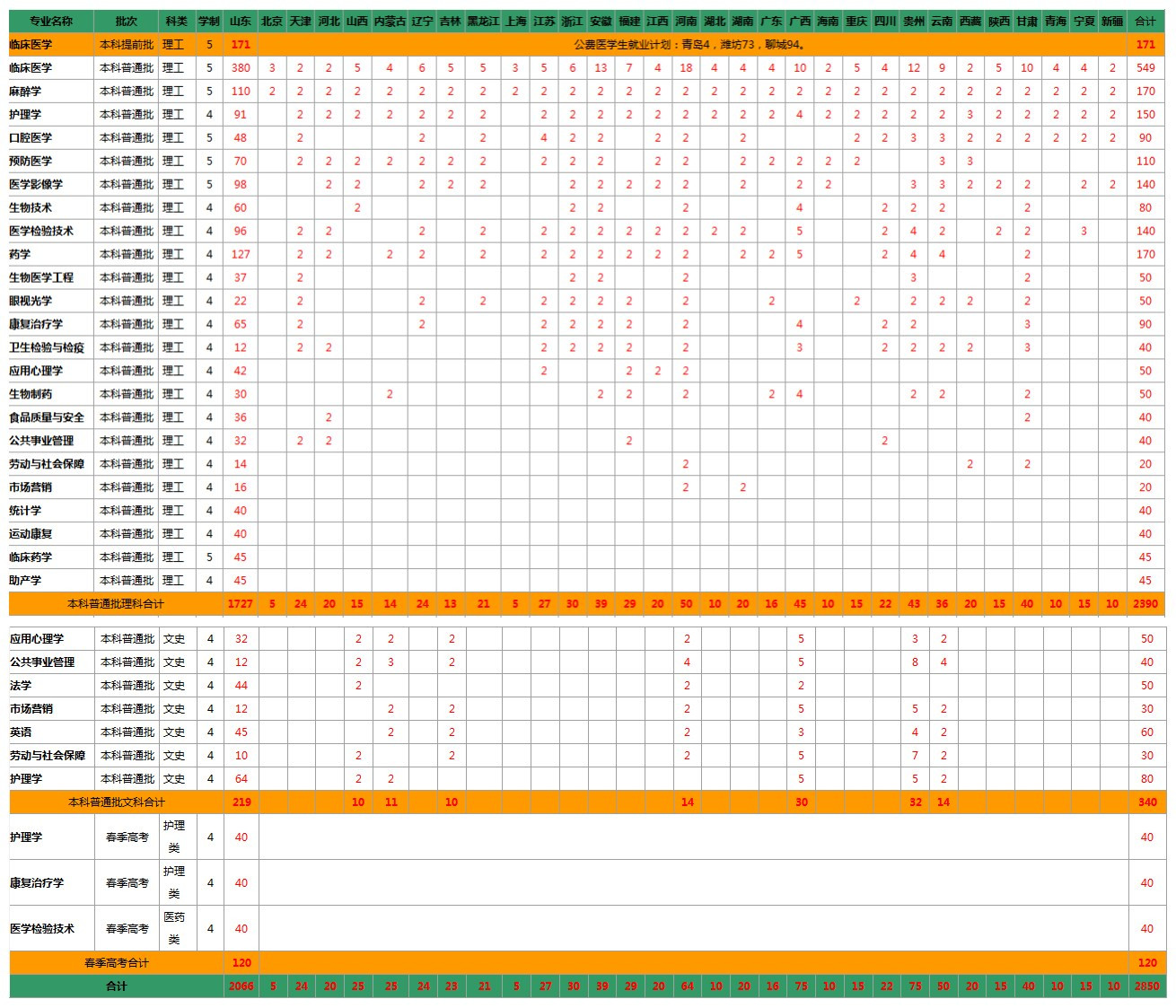The image size is (1176, 1008).
Task: Click the 新疆 province header
Action: coord(1112,21)
